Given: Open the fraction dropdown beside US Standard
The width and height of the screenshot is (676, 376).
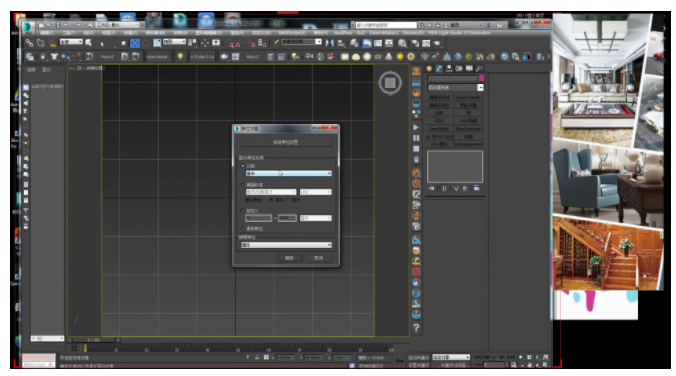Looking at the screenshot, I should [x=316, y=192].
